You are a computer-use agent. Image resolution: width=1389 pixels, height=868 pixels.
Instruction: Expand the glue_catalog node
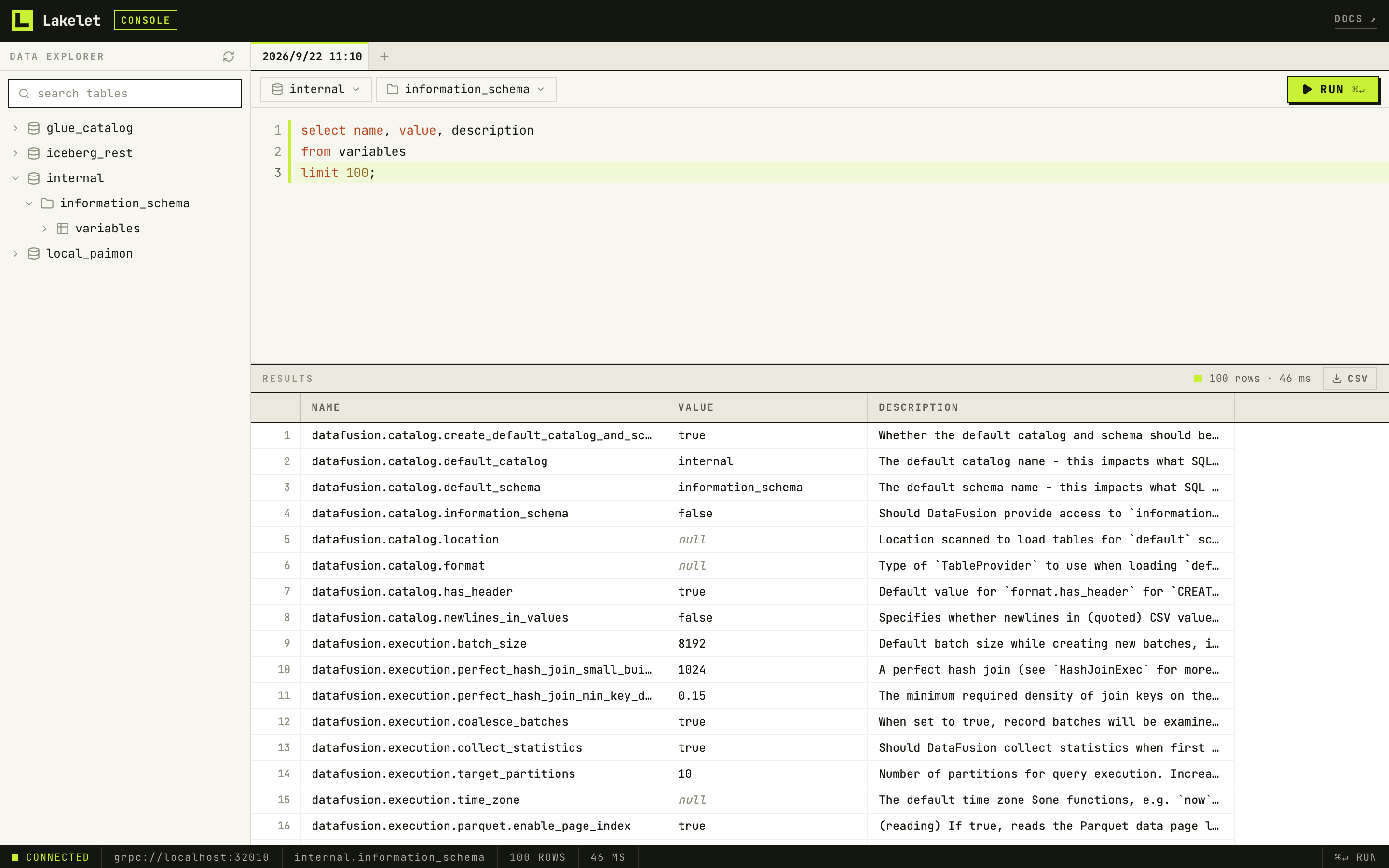[15, 128]
